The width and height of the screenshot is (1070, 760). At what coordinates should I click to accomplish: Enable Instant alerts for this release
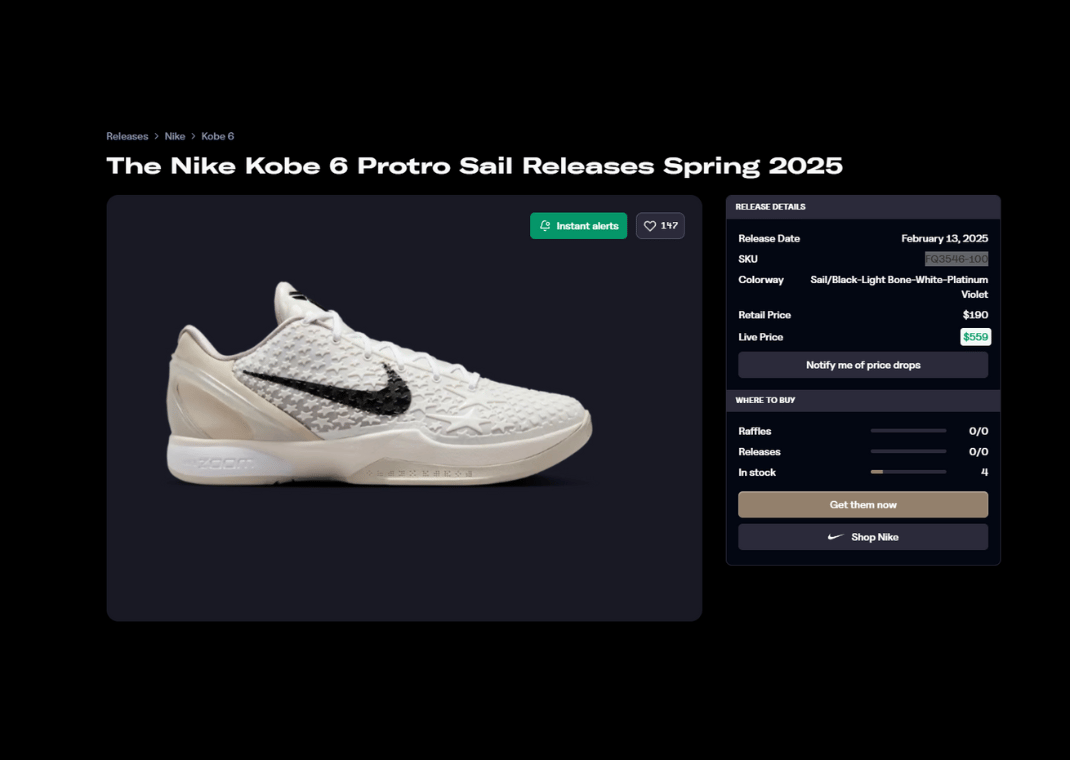click(x=579, y=226)
